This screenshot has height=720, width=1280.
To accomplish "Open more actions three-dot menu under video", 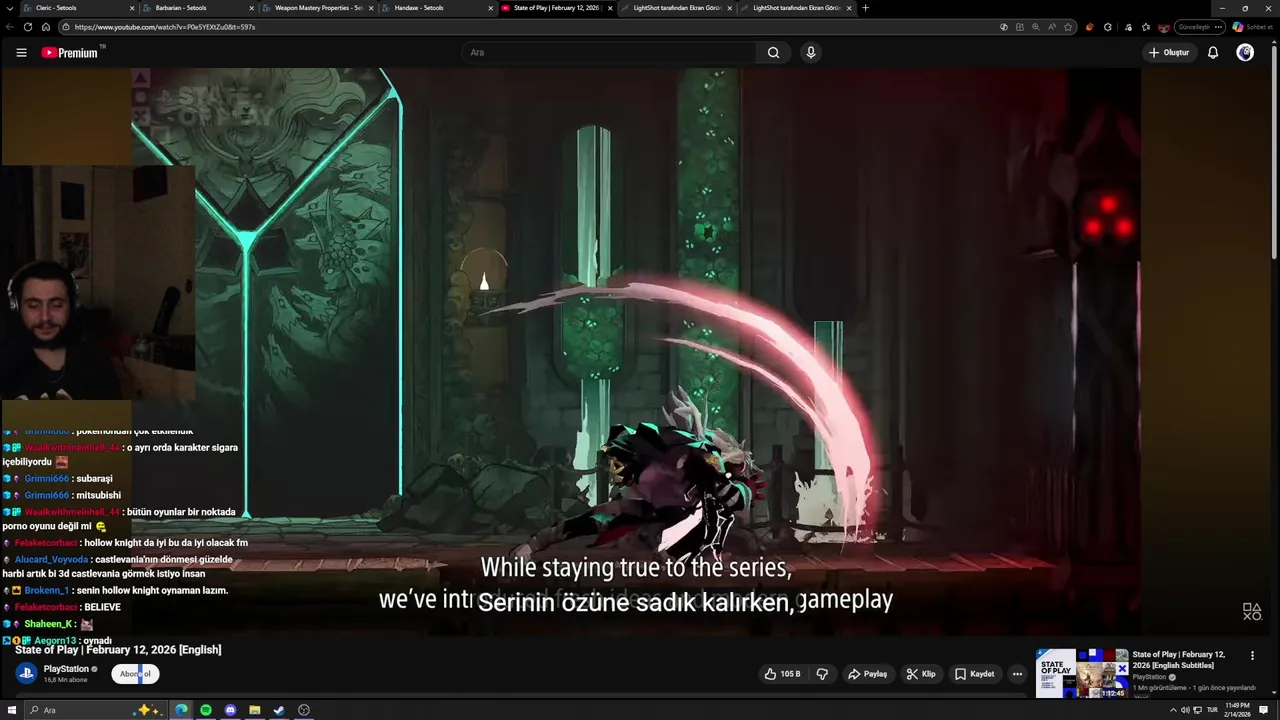I will 1017,674.
